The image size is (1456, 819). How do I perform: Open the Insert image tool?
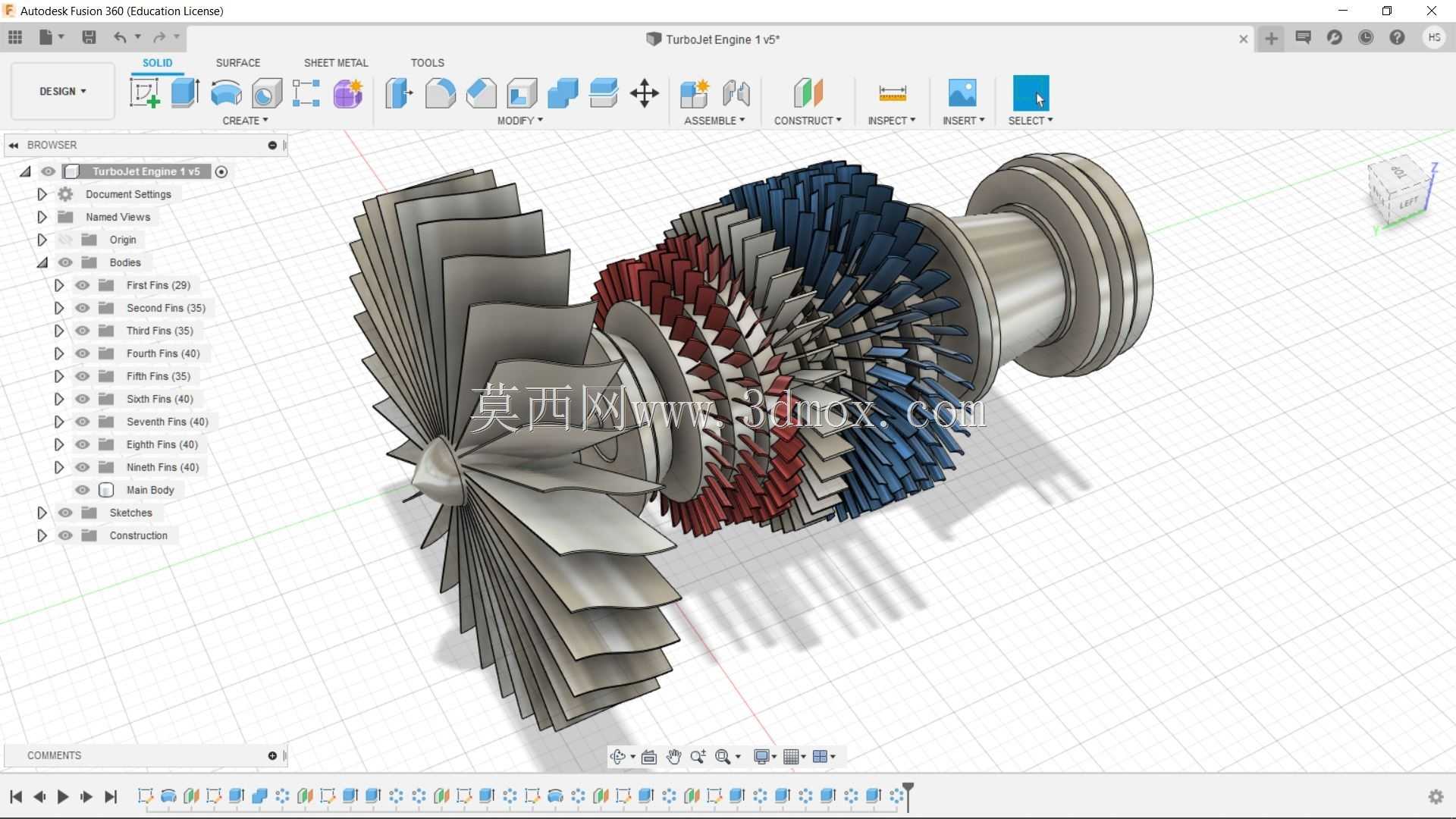(x=962, y=93)
